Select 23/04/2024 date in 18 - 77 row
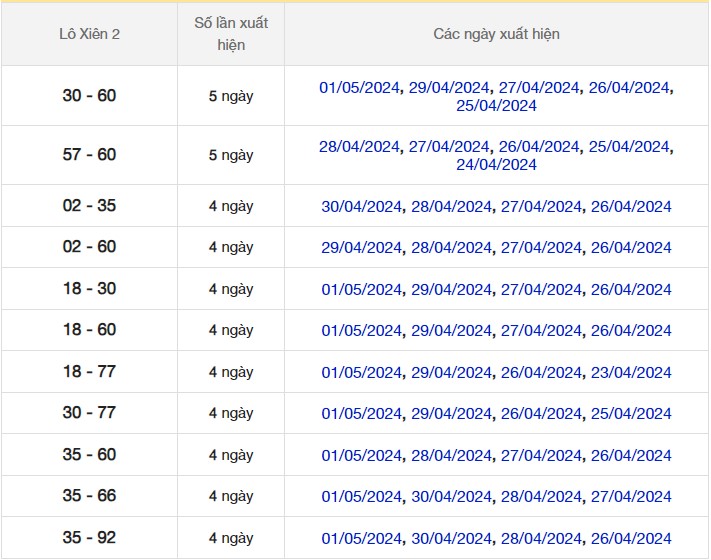The height and width of the screenshot is (560, 711). pyautogui.click(x=630, y=373)
